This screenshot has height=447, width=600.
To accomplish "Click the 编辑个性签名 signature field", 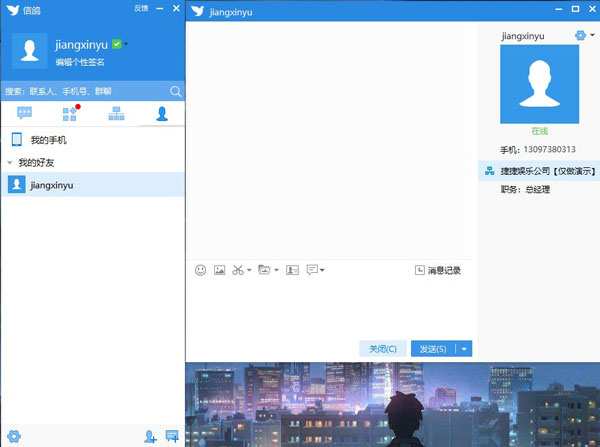I will pos(80,62).
